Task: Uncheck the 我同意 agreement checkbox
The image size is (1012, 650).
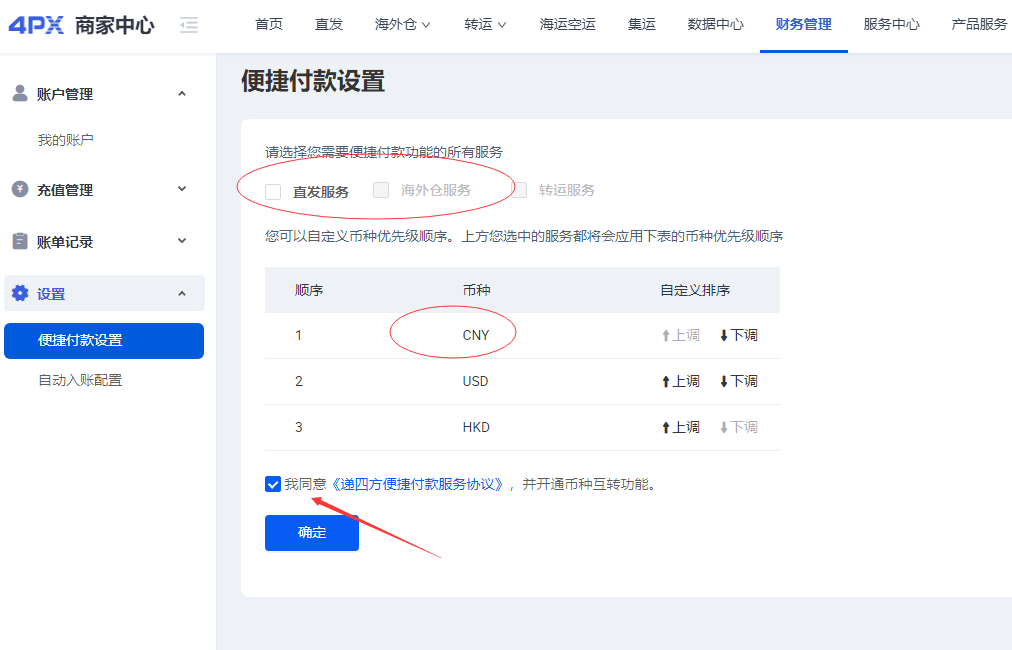Action: click(x=273, y=484)
